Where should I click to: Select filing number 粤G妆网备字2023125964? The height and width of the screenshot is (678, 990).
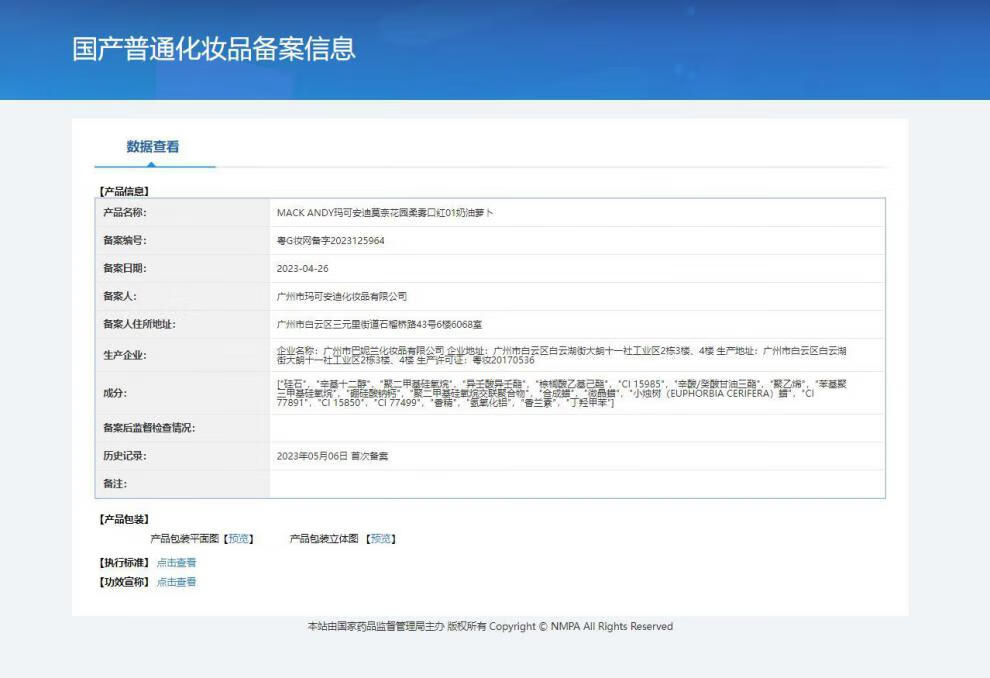click(x=330, y=241)
